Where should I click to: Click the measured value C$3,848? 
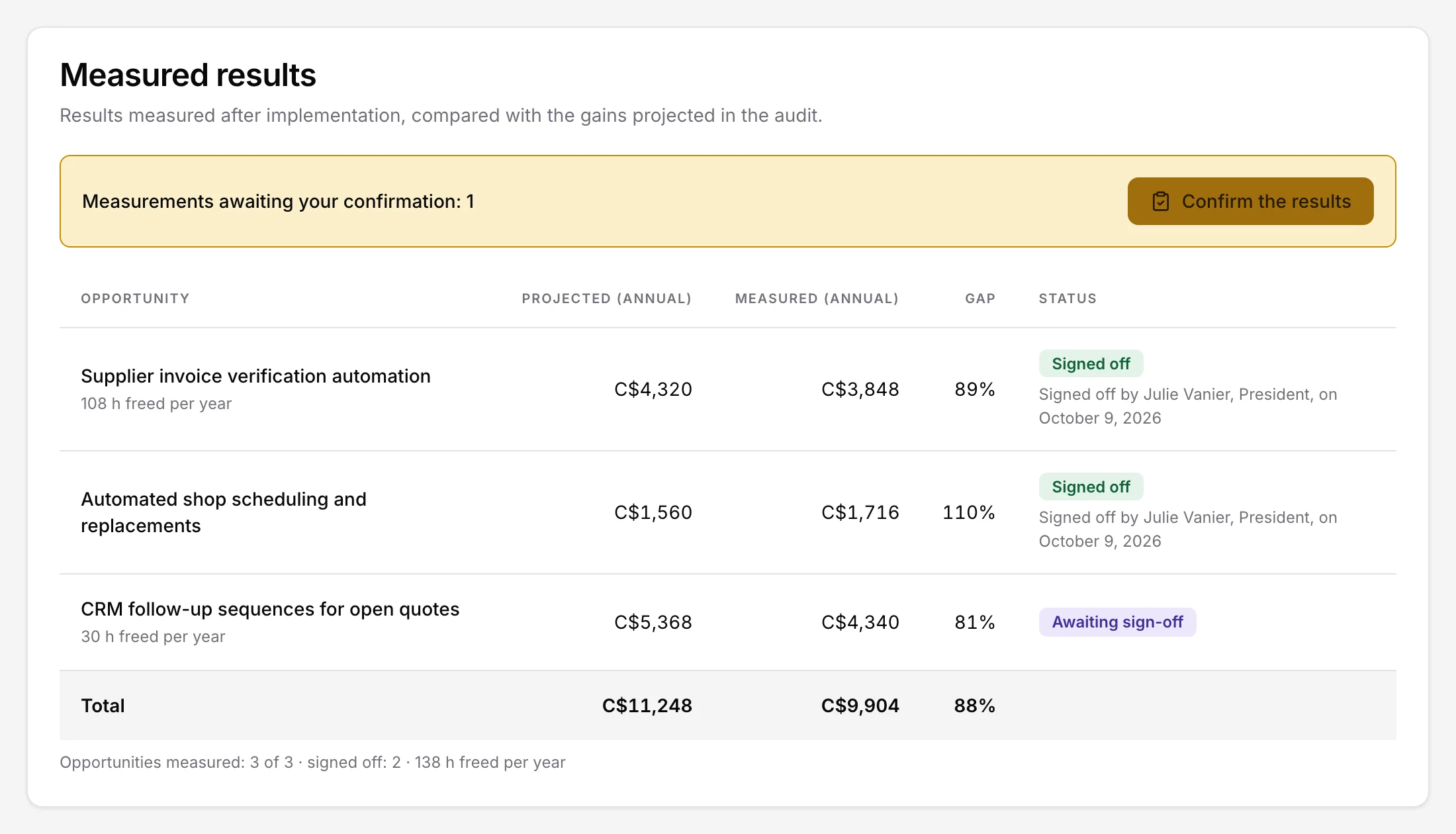(x=860, y=389)
